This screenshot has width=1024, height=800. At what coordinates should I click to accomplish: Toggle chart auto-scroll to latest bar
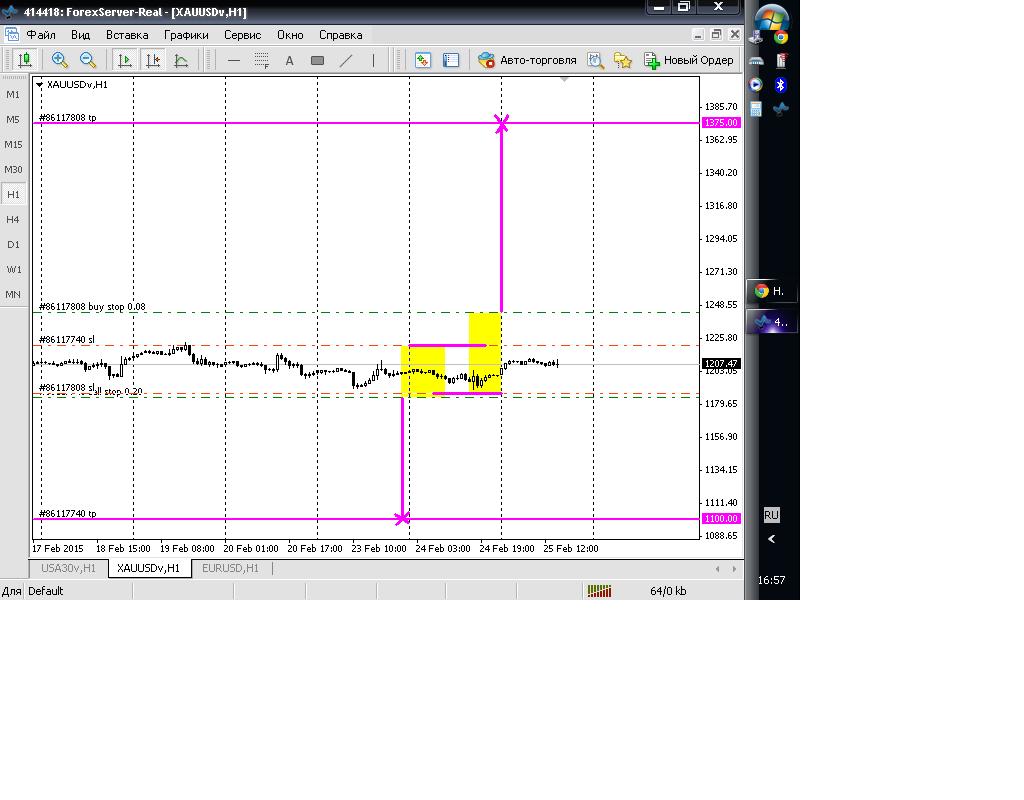(125, 60)
